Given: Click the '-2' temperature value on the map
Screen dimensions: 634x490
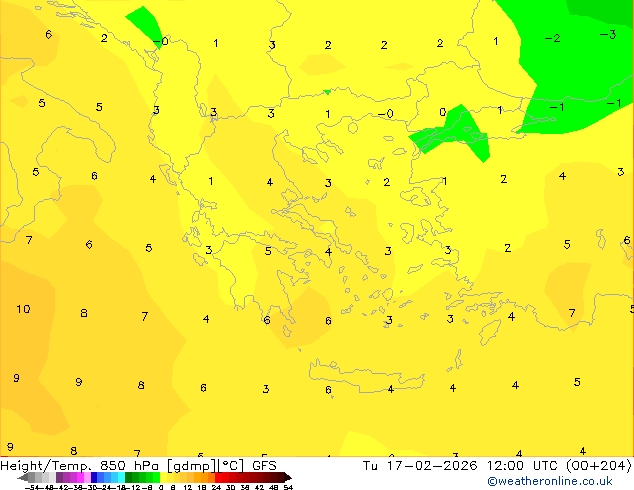Looking at the screenshot, I should click(x=552, y=38).
